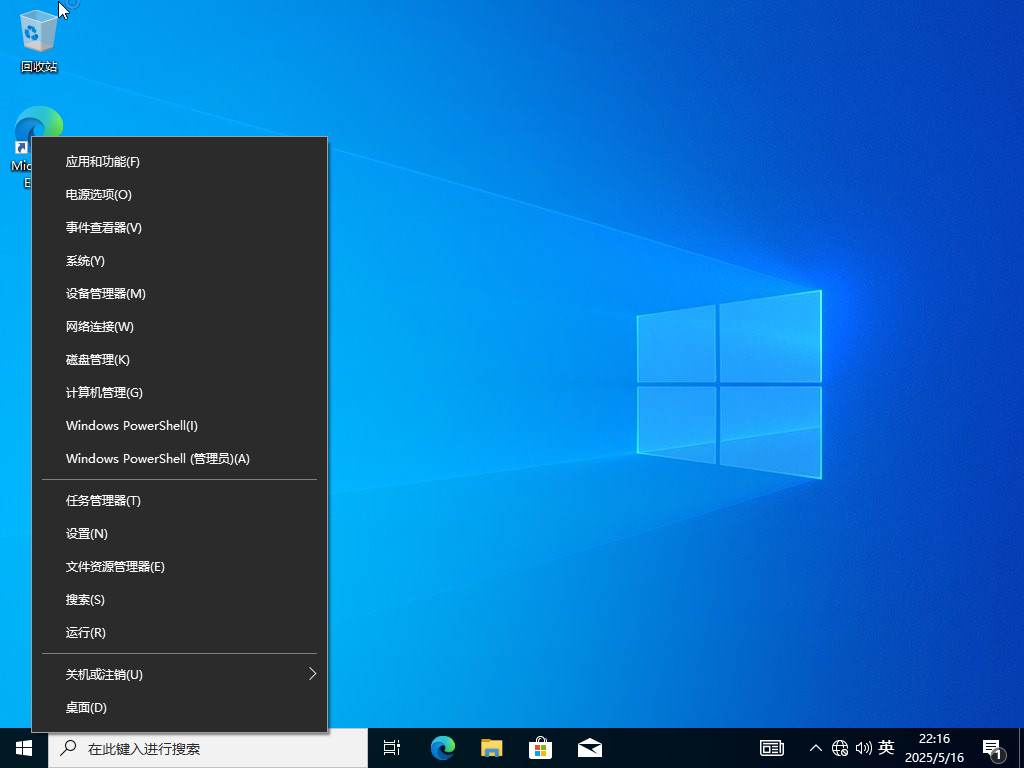Show hidden tray icons chevron
Image resolution: width=1024 pixels, height=768 pixels.
(x=816, y=748)
